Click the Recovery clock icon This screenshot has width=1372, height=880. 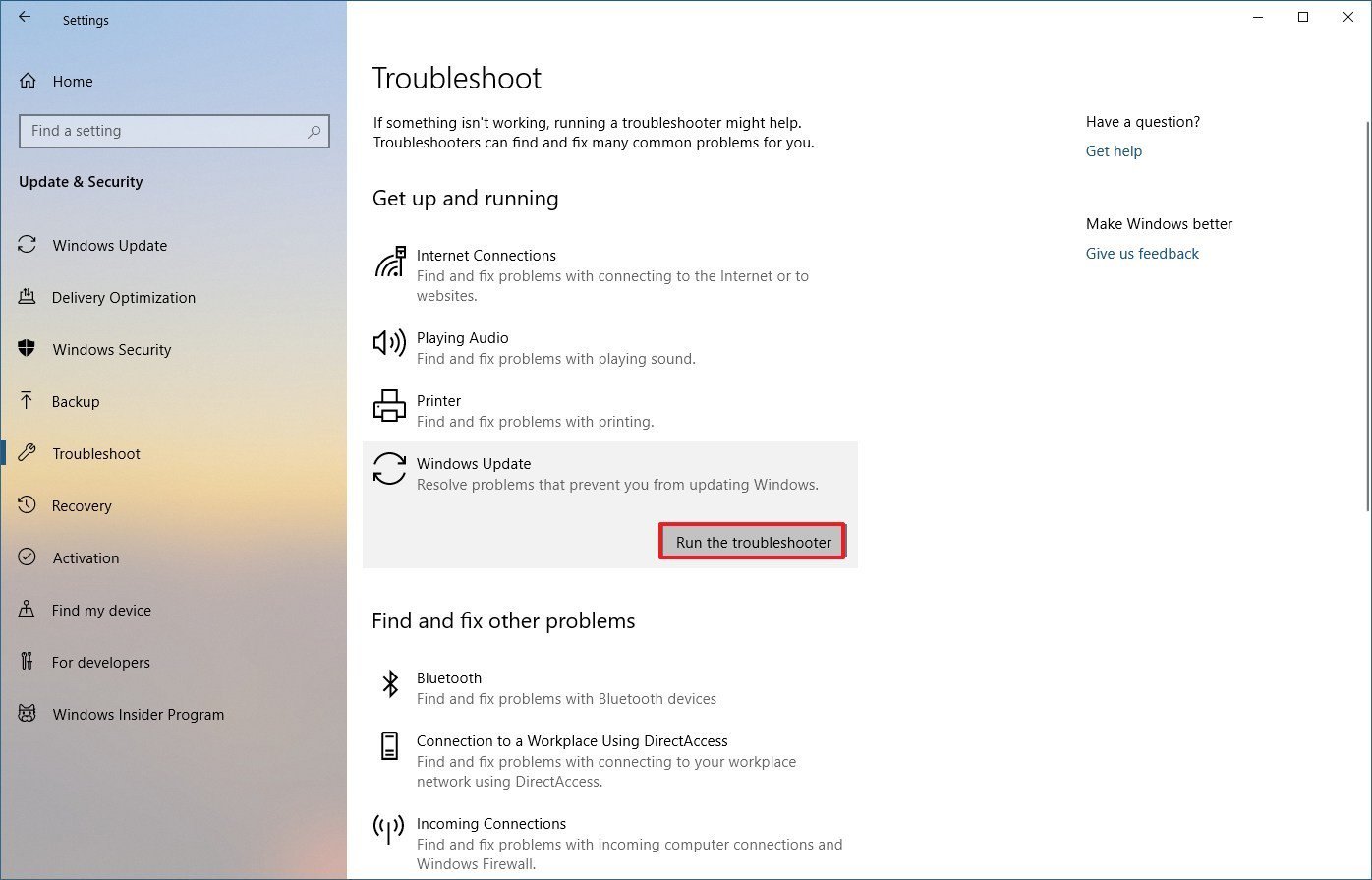28,505
